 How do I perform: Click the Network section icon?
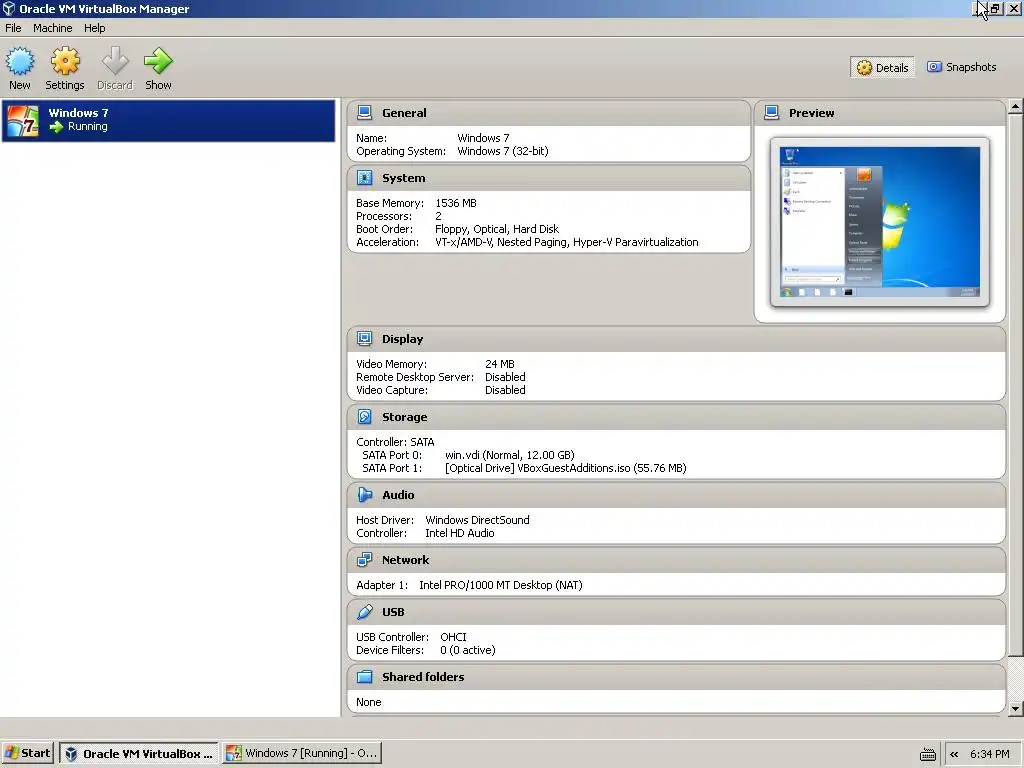[x=364, y=560]
